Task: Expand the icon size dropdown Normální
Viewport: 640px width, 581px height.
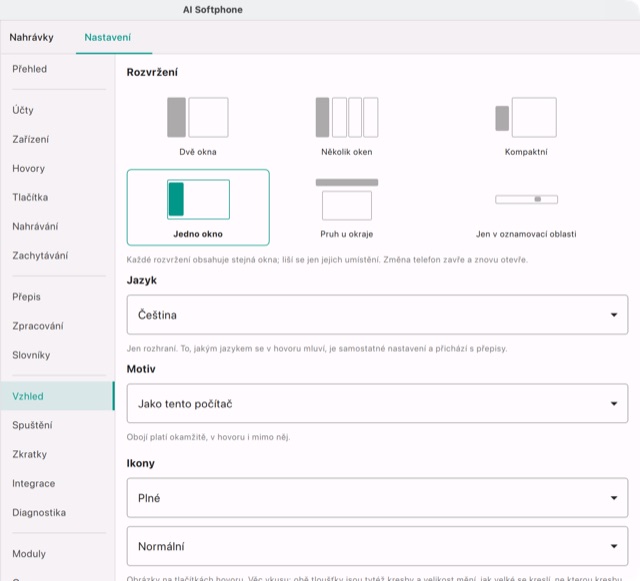Action: coord(377,546)
